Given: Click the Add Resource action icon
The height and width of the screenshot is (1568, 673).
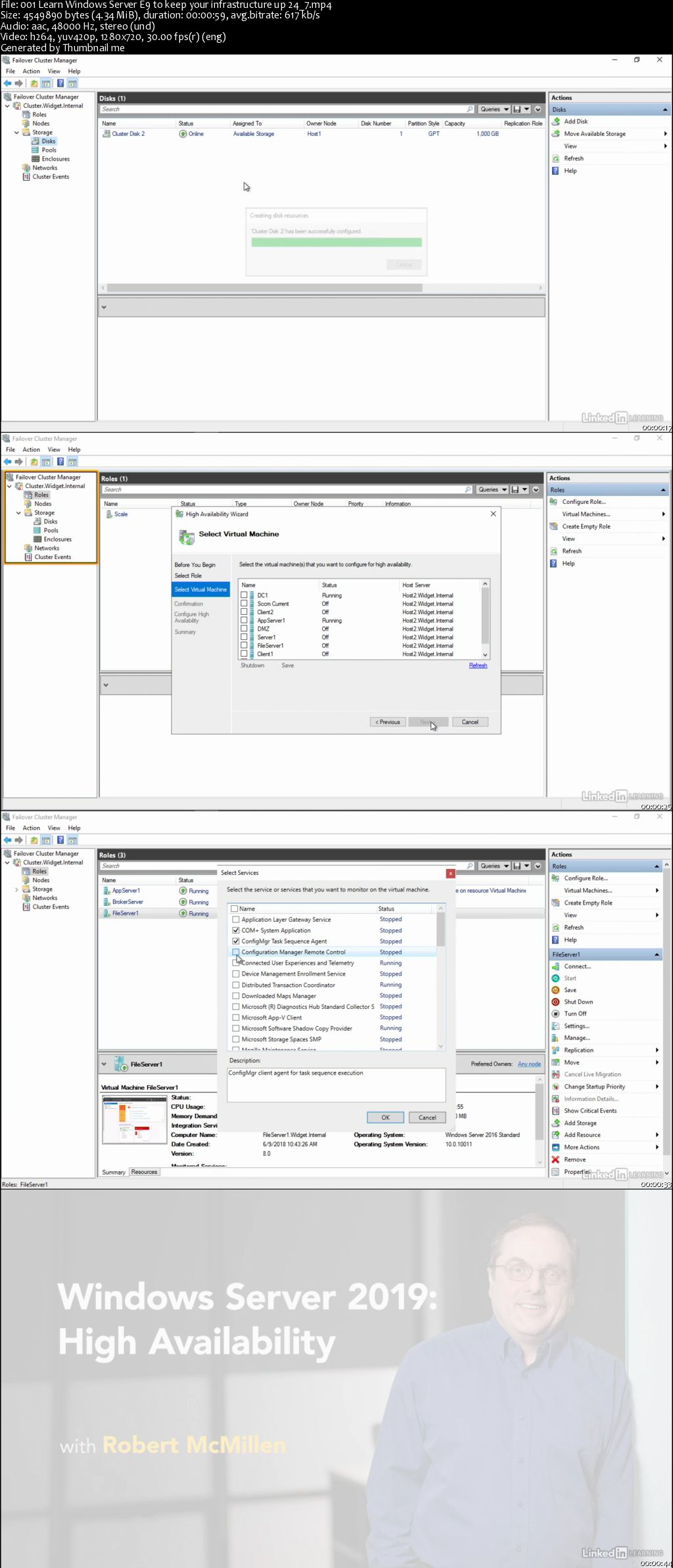Looking at the screenshot, I should pos(555,1135).
